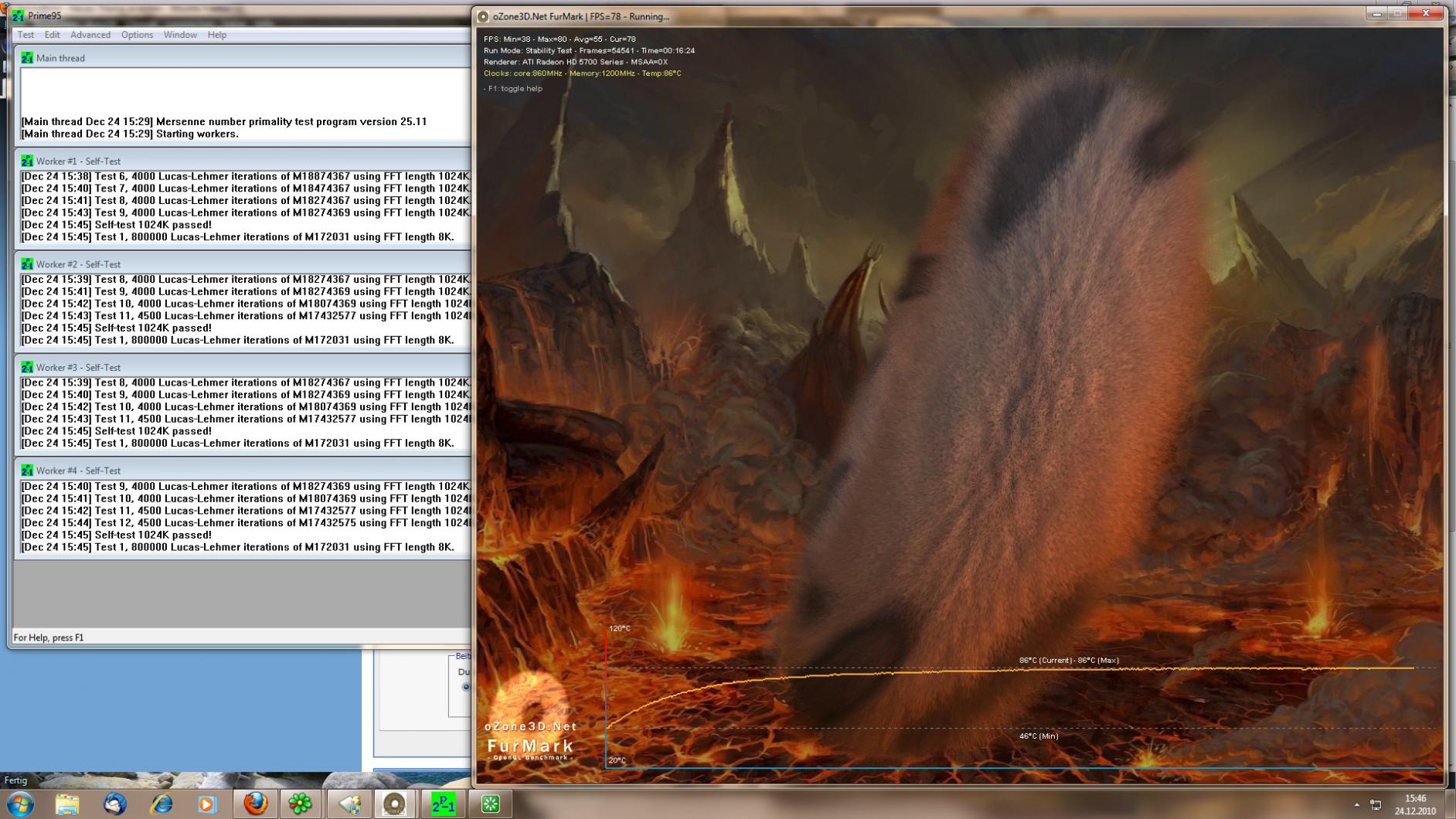Close the FurMark window
Screen dimensions: 1456x819
point(1426,14)
